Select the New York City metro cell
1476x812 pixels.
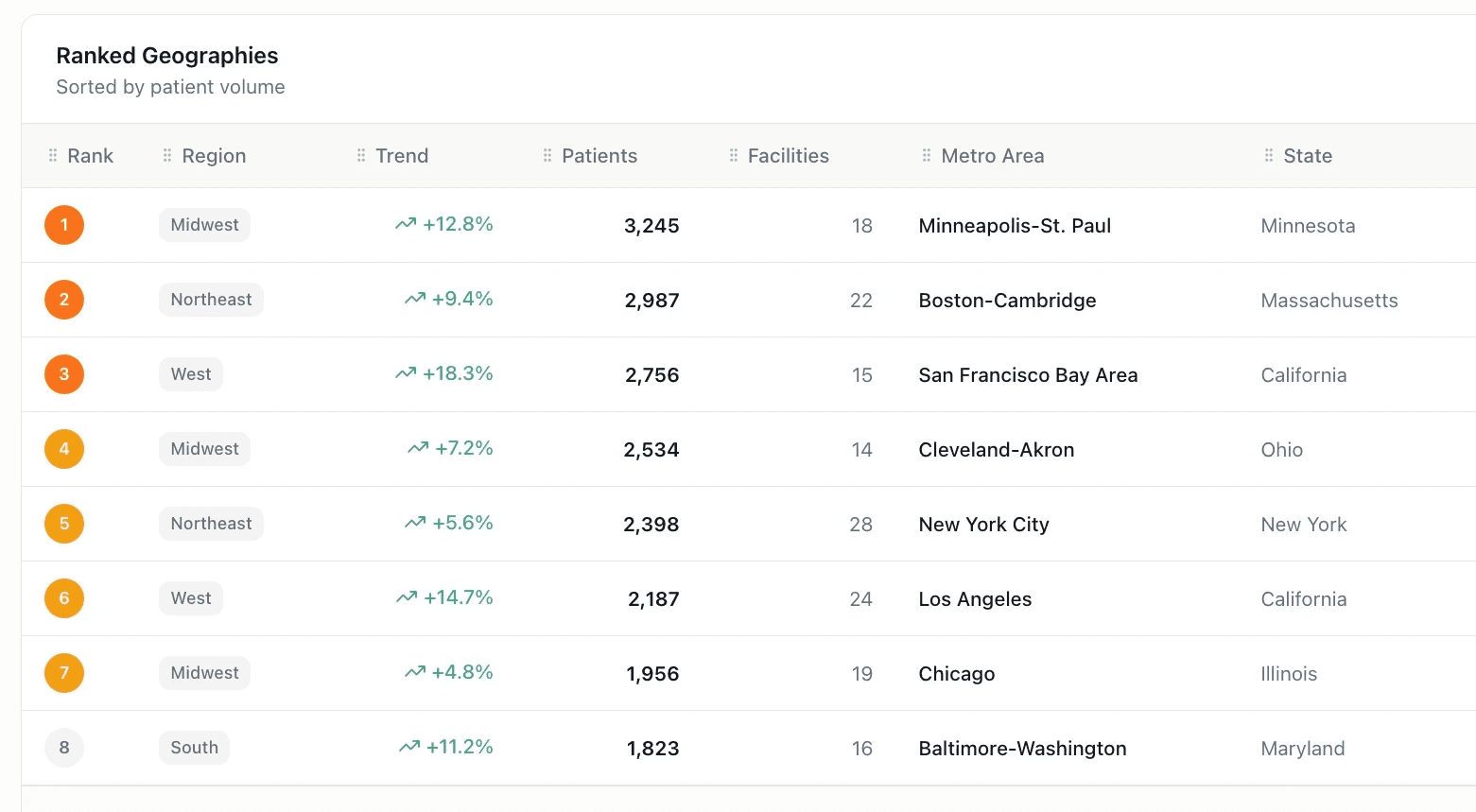coord(983,524)
